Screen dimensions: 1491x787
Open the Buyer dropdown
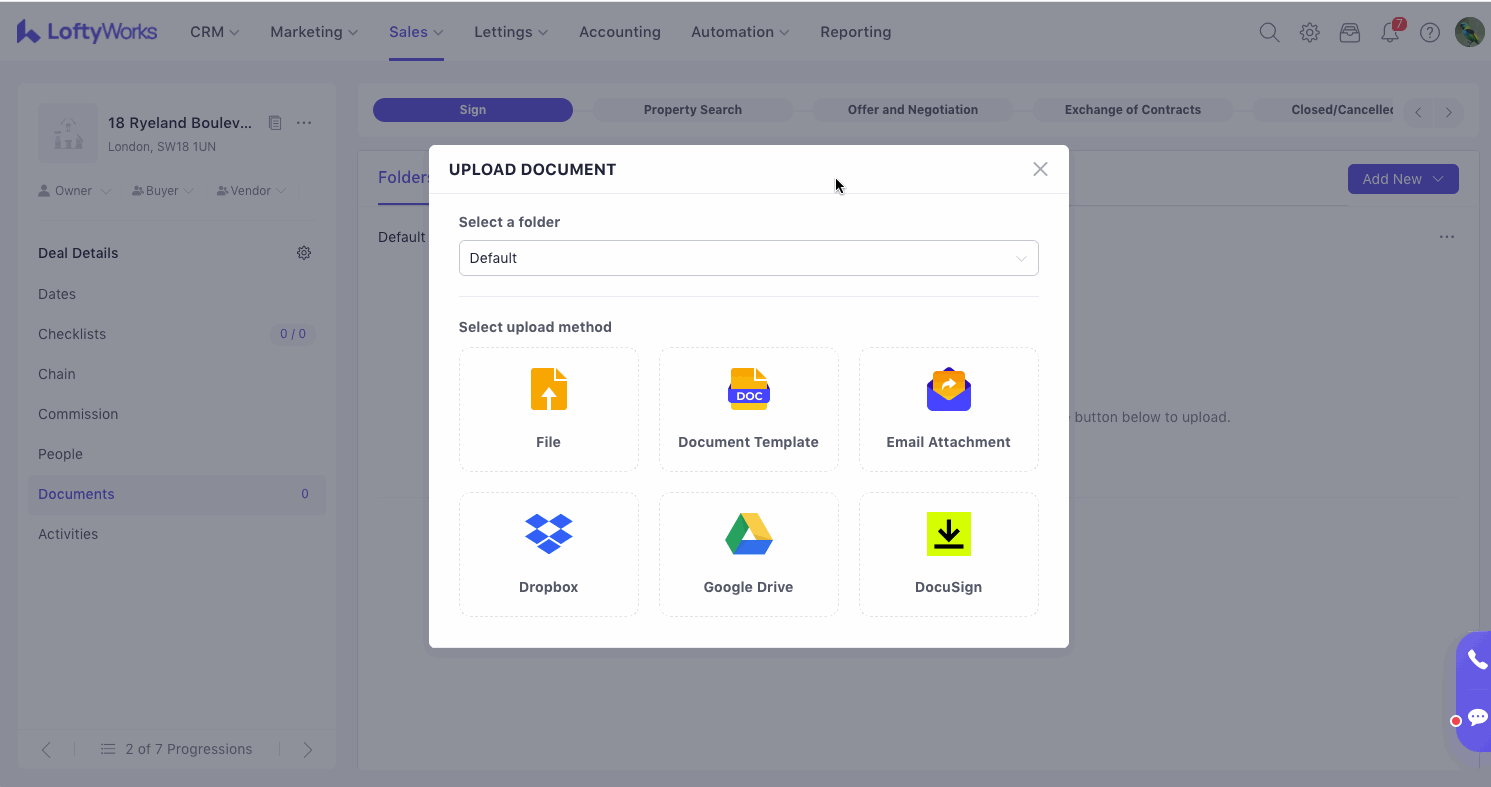[x=161, y=191]
